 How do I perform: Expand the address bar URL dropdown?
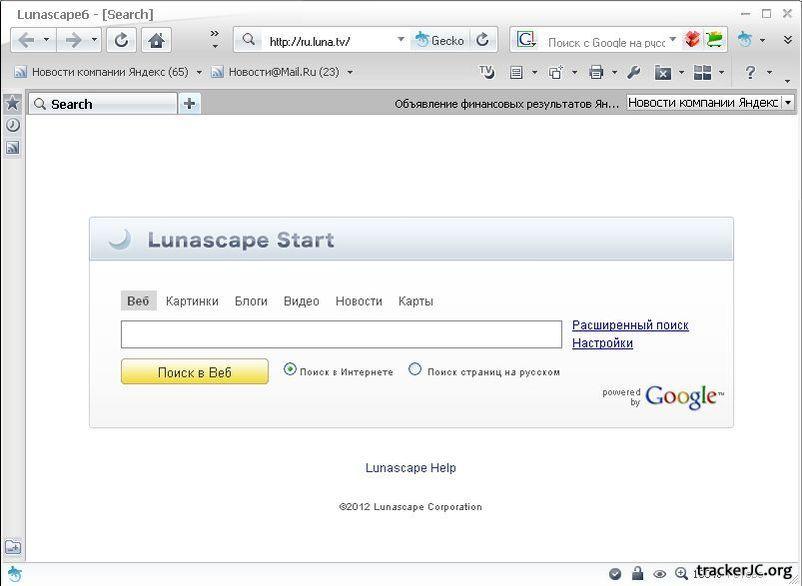(x=401, y=40)
